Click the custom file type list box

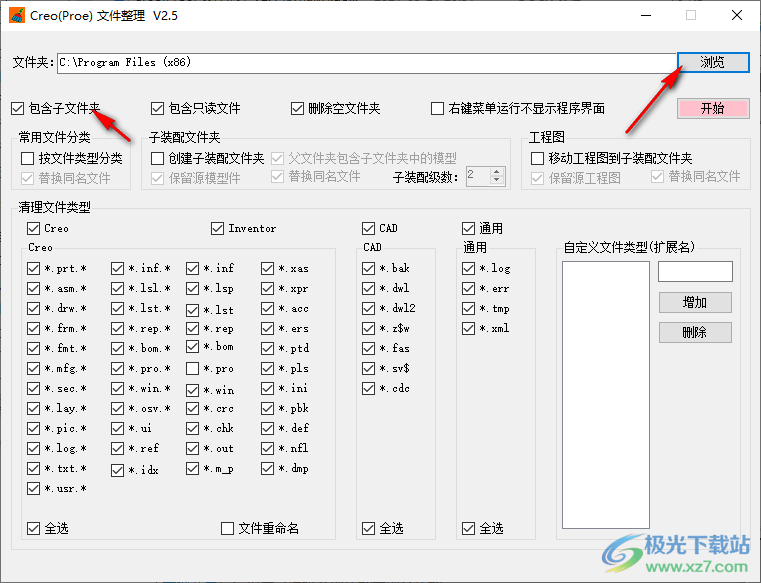pyautogui.click(x=606, y=395)
